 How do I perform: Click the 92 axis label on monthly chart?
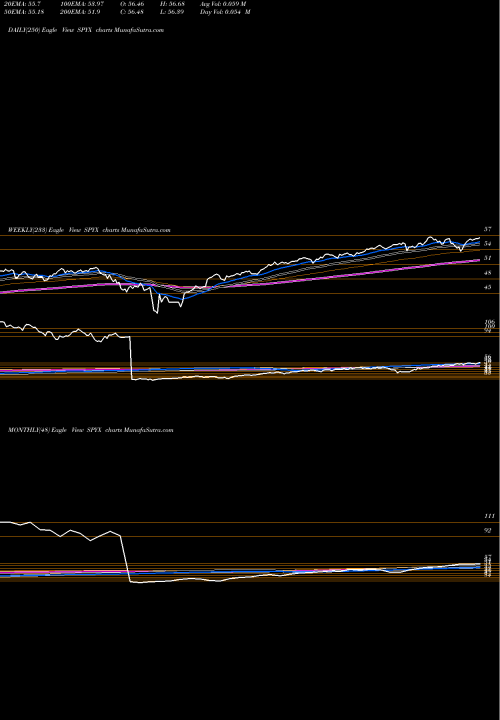tap(488, 530)
